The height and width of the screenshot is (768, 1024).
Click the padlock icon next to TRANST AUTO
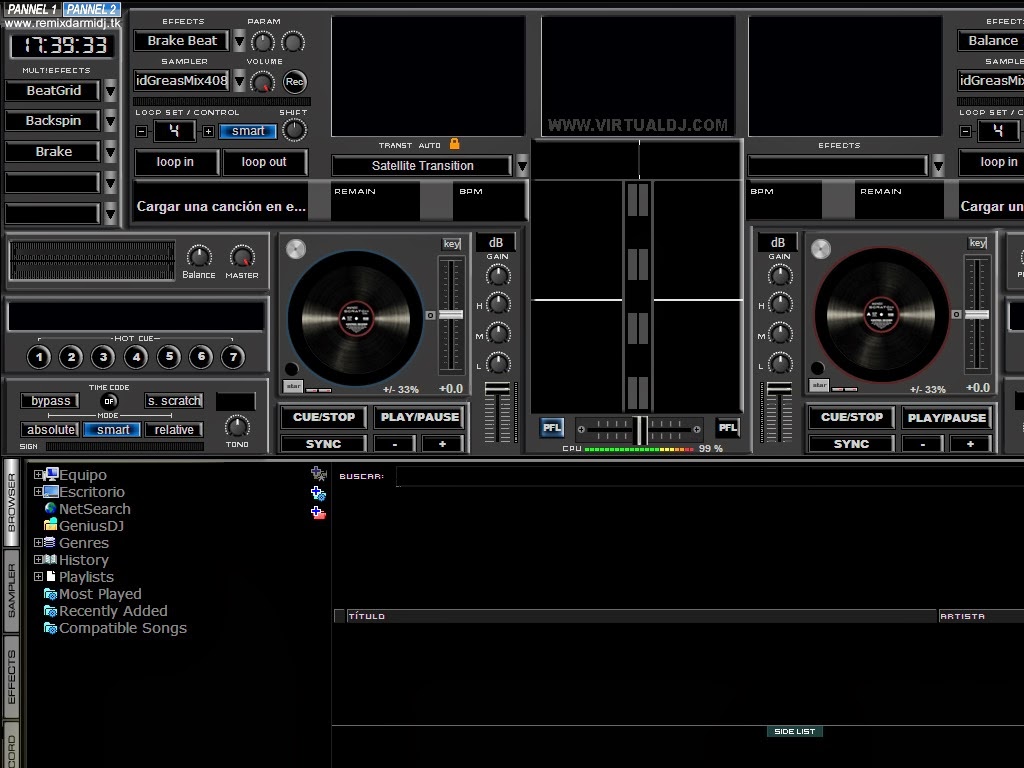point(455,145)
